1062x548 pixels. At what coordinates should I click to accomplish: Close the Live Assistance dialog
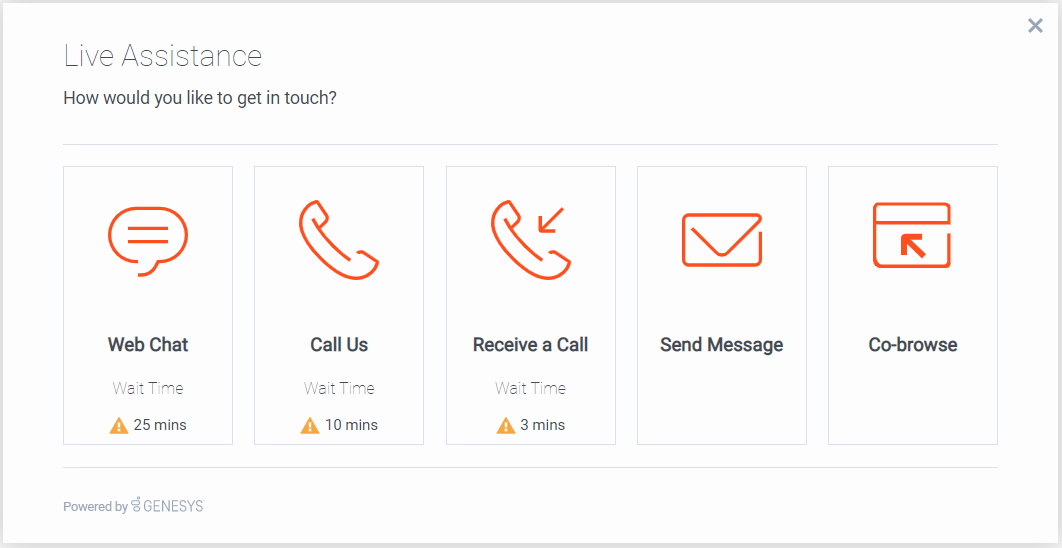(1035, 26)
